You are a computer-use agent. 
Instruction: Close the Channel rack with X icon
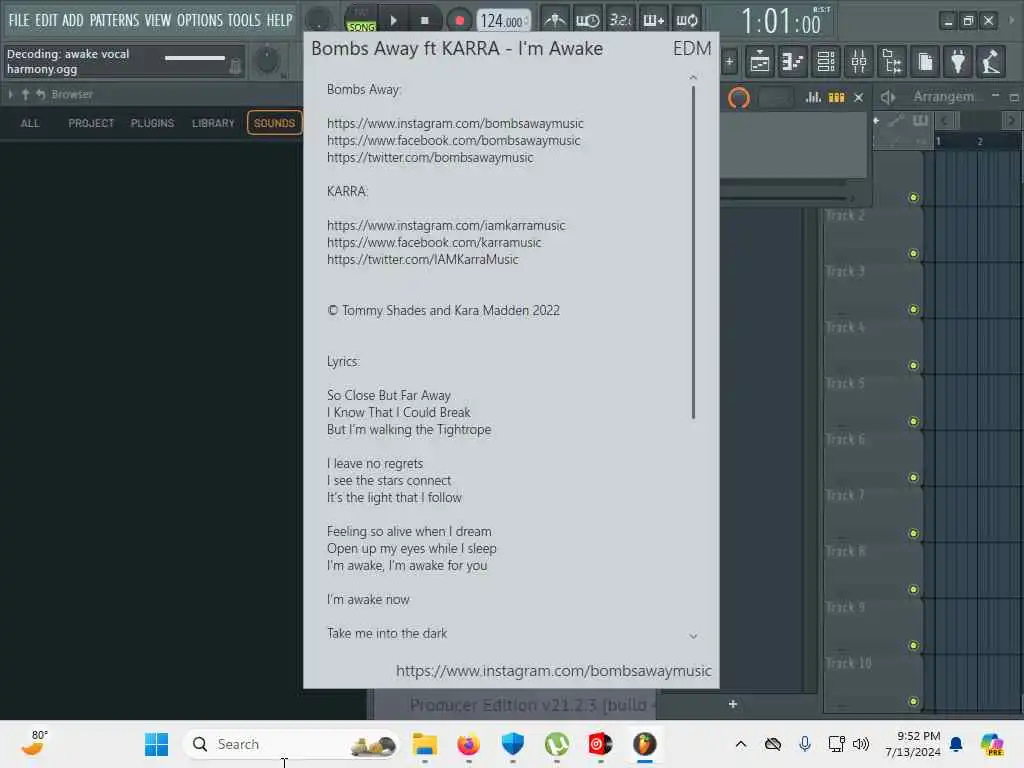tap(859, 97)
